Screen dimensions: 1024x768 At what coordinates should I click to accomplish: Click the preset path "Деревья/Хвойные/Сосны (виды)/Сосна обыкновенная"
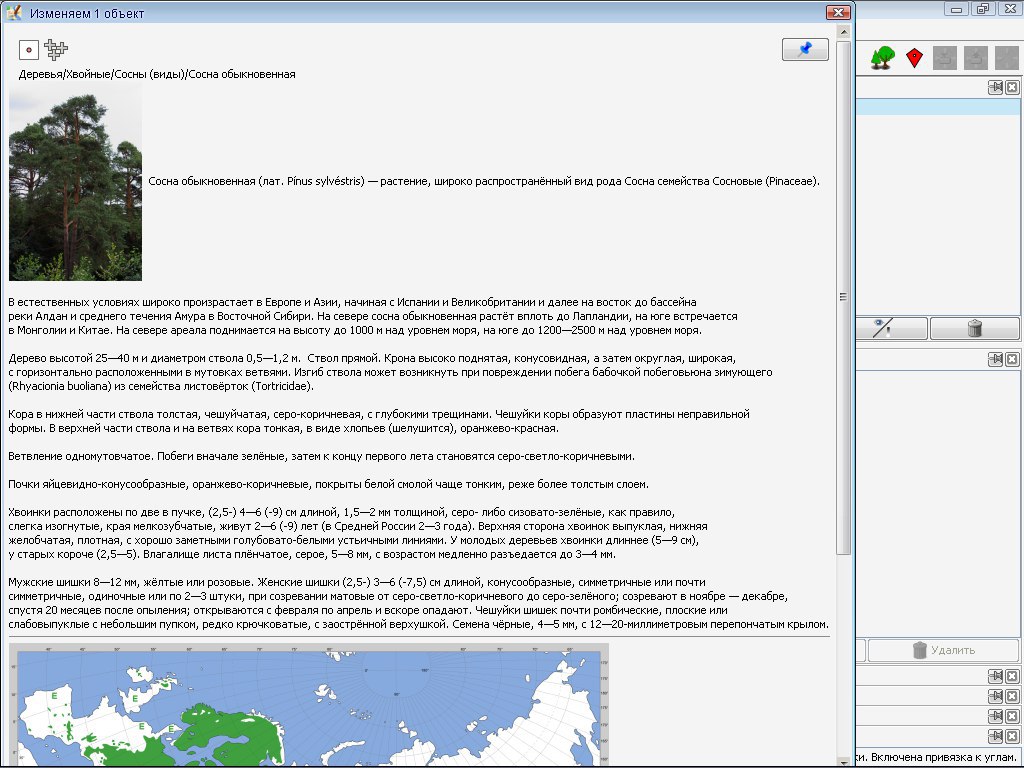157,74
